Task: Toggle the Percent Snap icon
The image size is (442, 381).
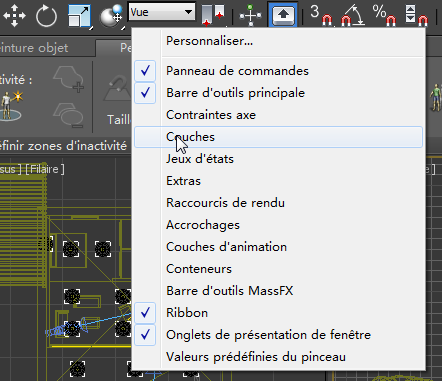Action: point(384,15)
